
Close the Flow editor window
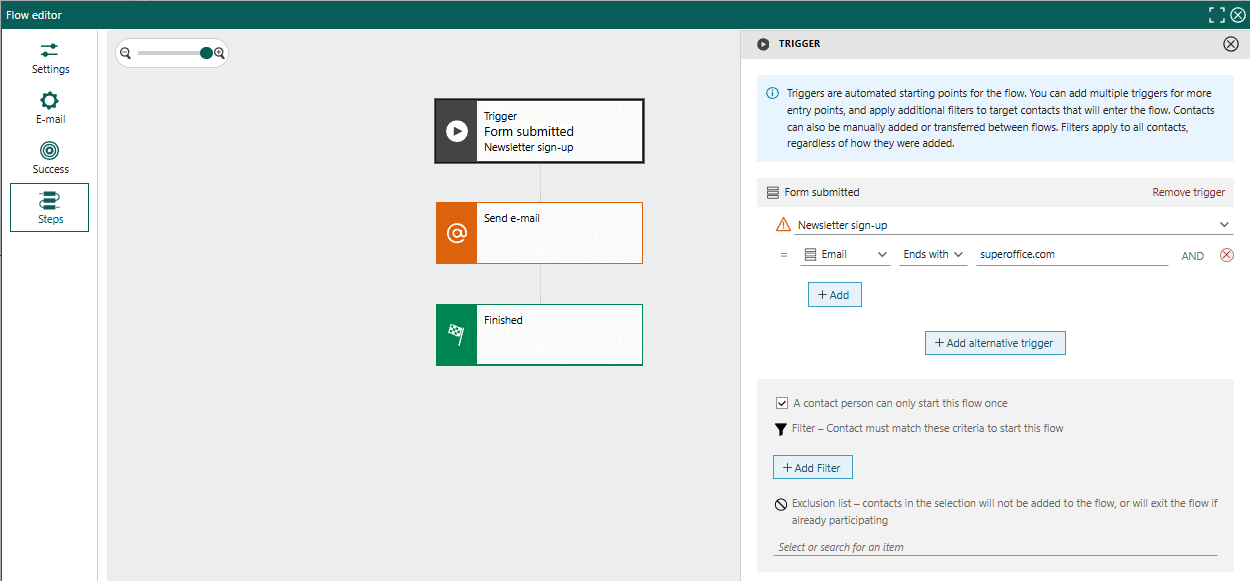pyautogui.click(x=1238, y=14)
